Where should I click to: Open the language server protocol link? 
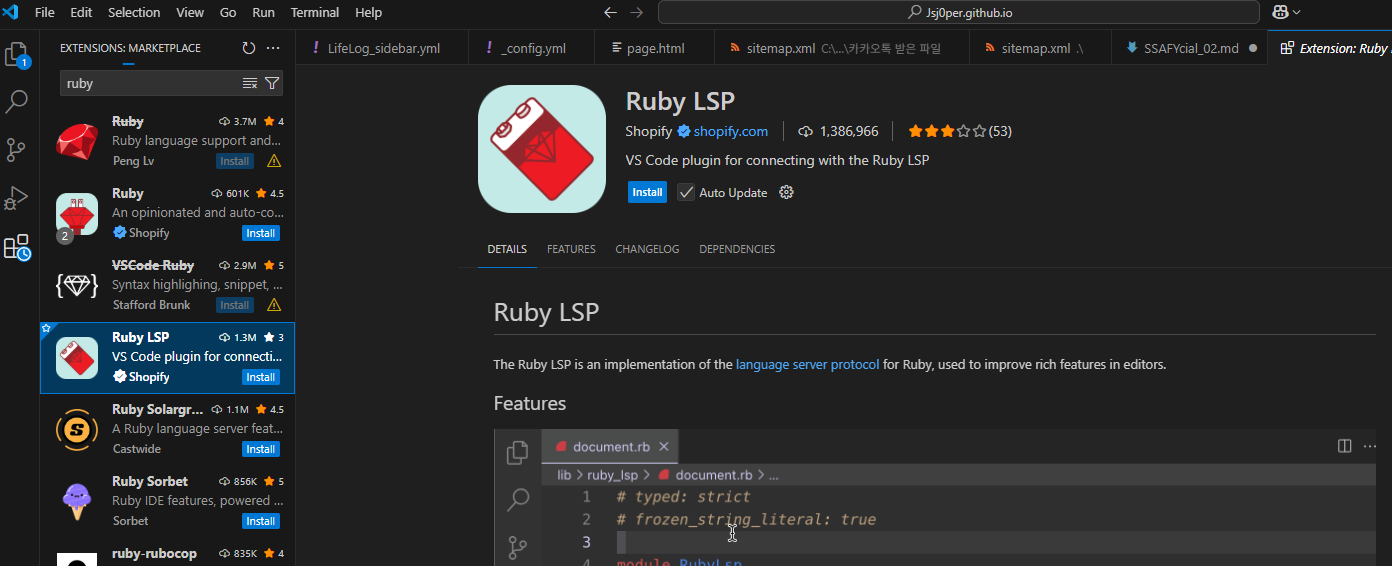point(808,365)
